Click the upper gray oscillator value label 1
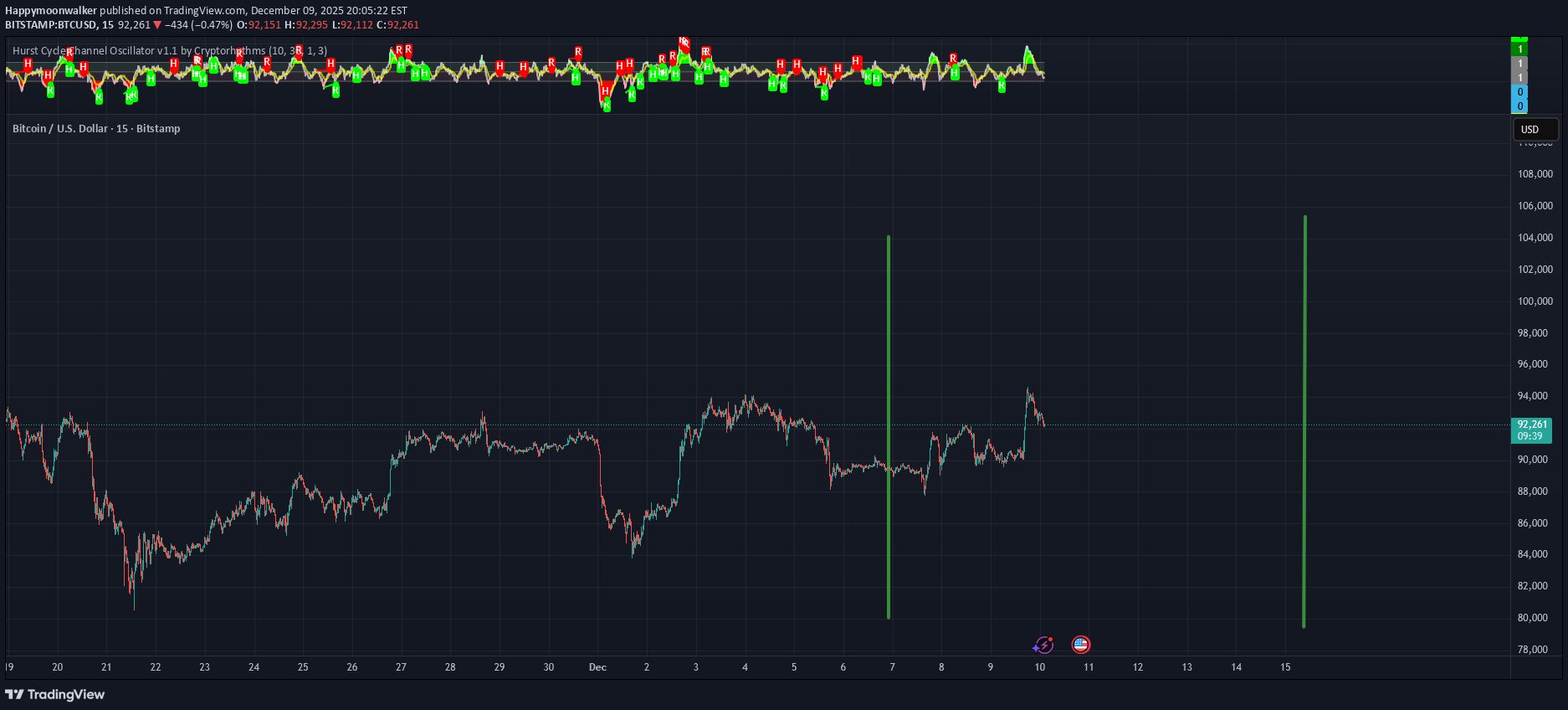This screenshot has height=710, width=1568. coord(1519,64)
